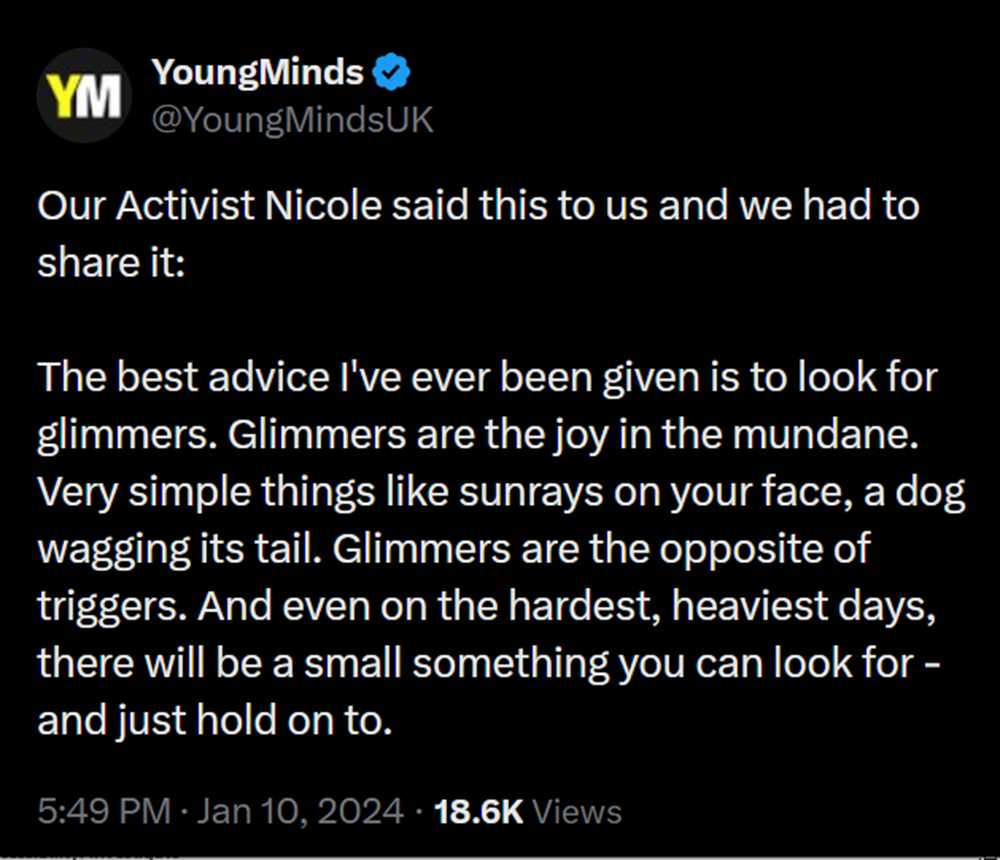Click the blue verified badge
The height and width of the screenshot is (860, 1000).
pyautogui.click(x=389, y=73)
